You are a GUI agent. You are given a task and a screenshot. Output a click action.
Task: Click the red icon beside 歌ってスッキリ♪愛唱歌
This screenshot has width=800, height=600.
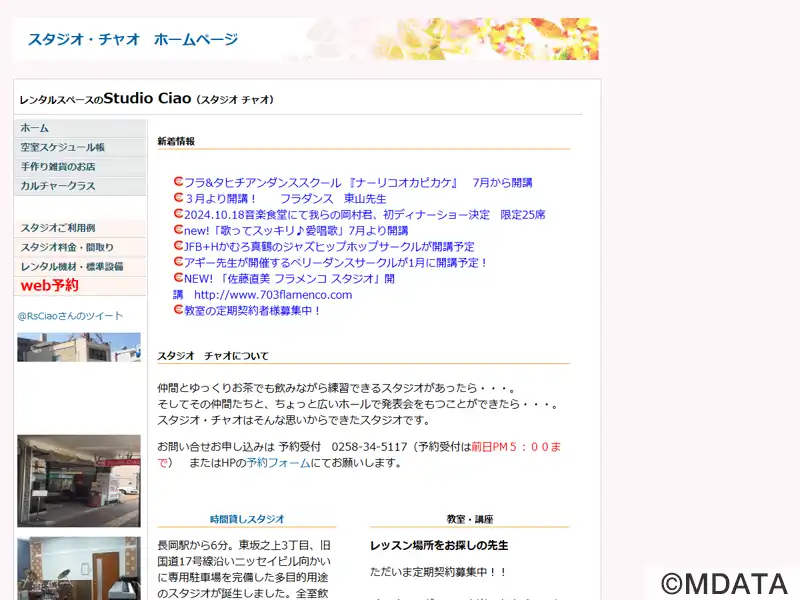[178, 230]
